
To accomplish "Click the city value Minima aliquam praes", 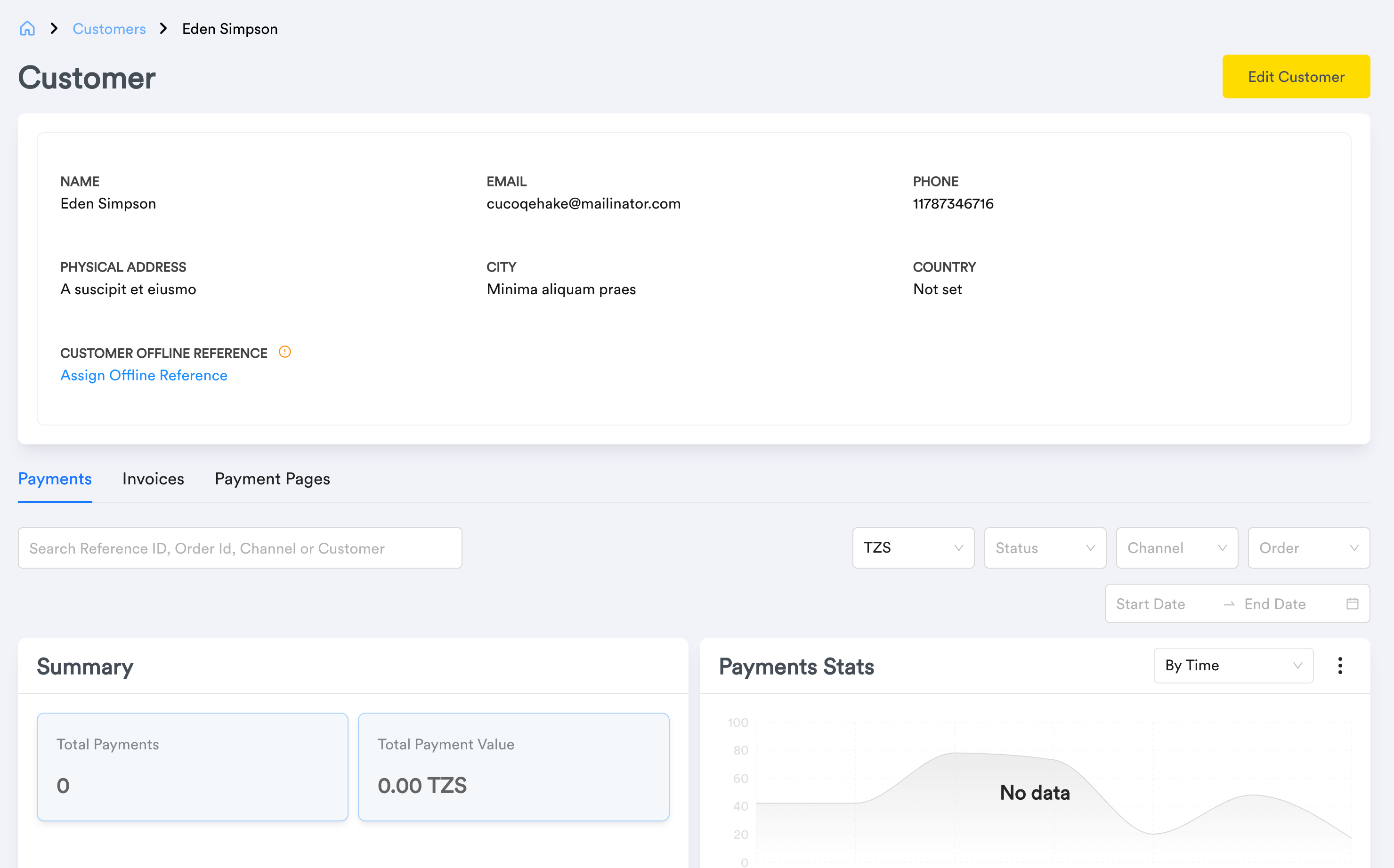I will [x=561, y=289].
